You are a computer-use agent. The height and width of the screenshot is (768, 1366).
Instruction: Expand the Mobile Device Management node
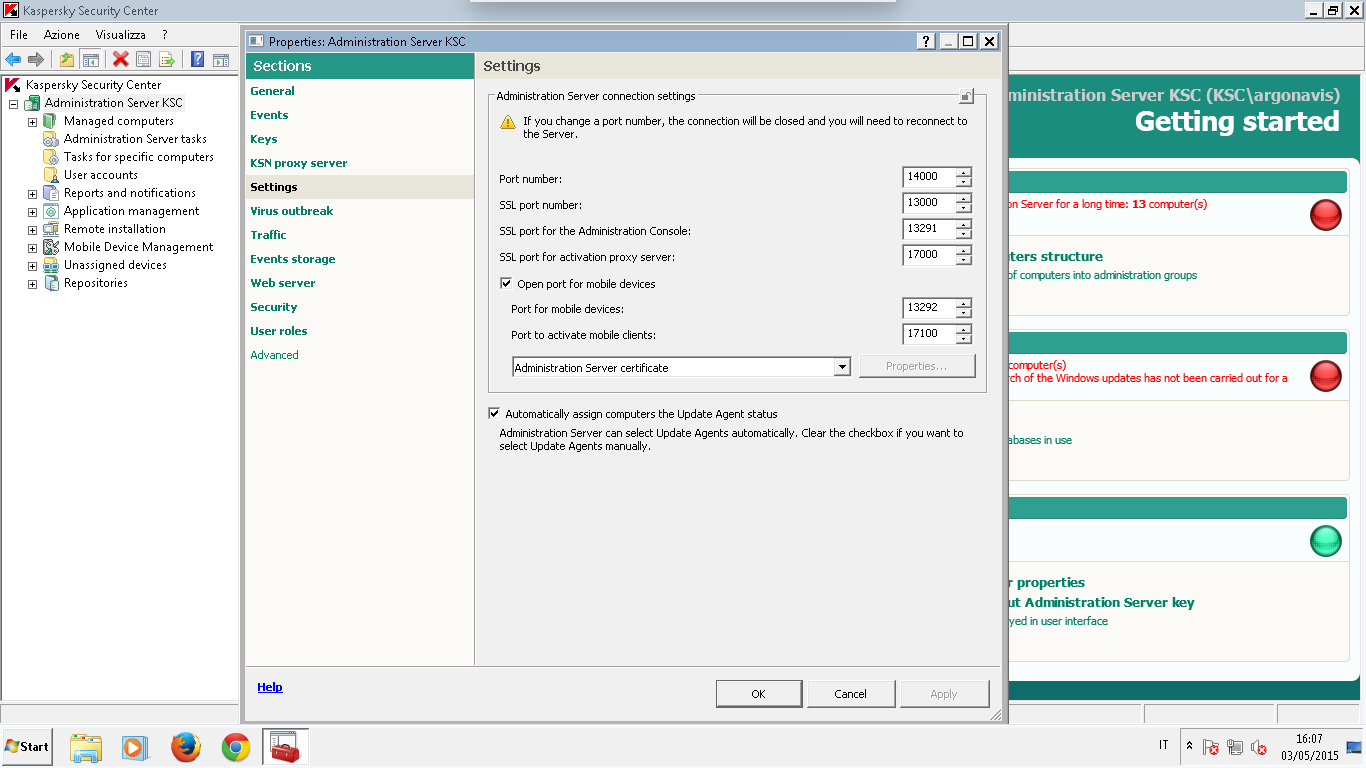coord(32,248)
